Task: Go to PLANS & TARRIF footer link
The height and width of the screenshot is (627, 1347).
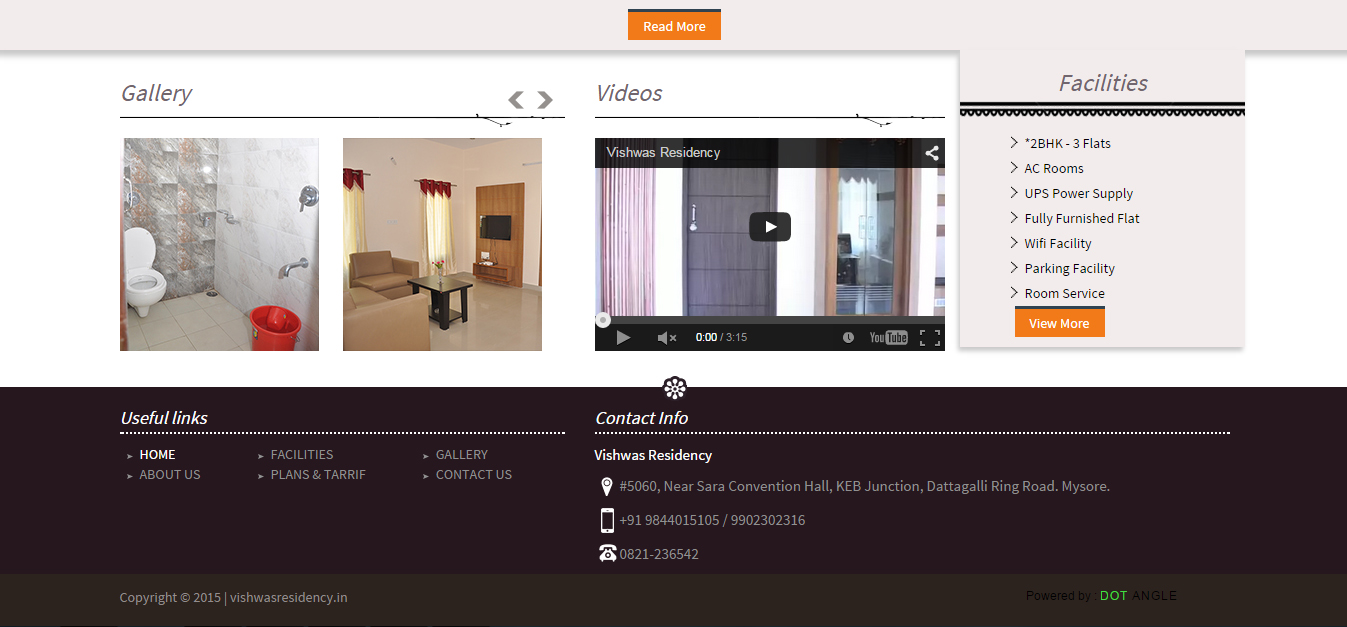Action: click(x=318, y=475)
